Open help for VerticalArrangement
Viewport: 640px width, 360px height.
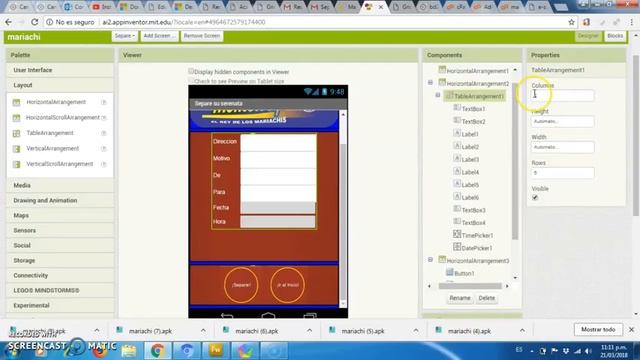(104, 149)
